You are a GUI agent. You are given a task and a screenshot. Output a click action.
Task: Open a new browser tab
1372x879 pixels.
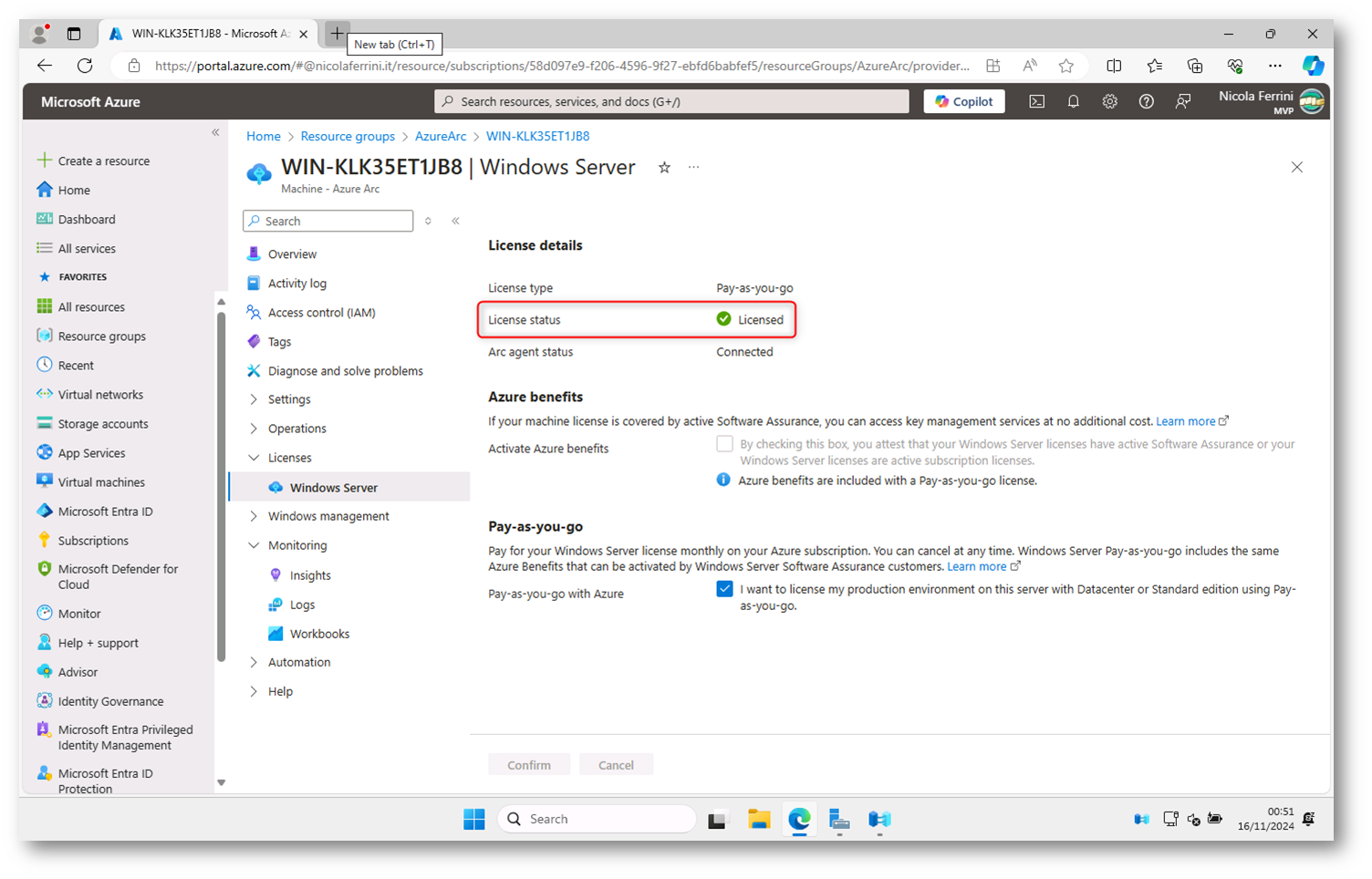pos(337,34)
